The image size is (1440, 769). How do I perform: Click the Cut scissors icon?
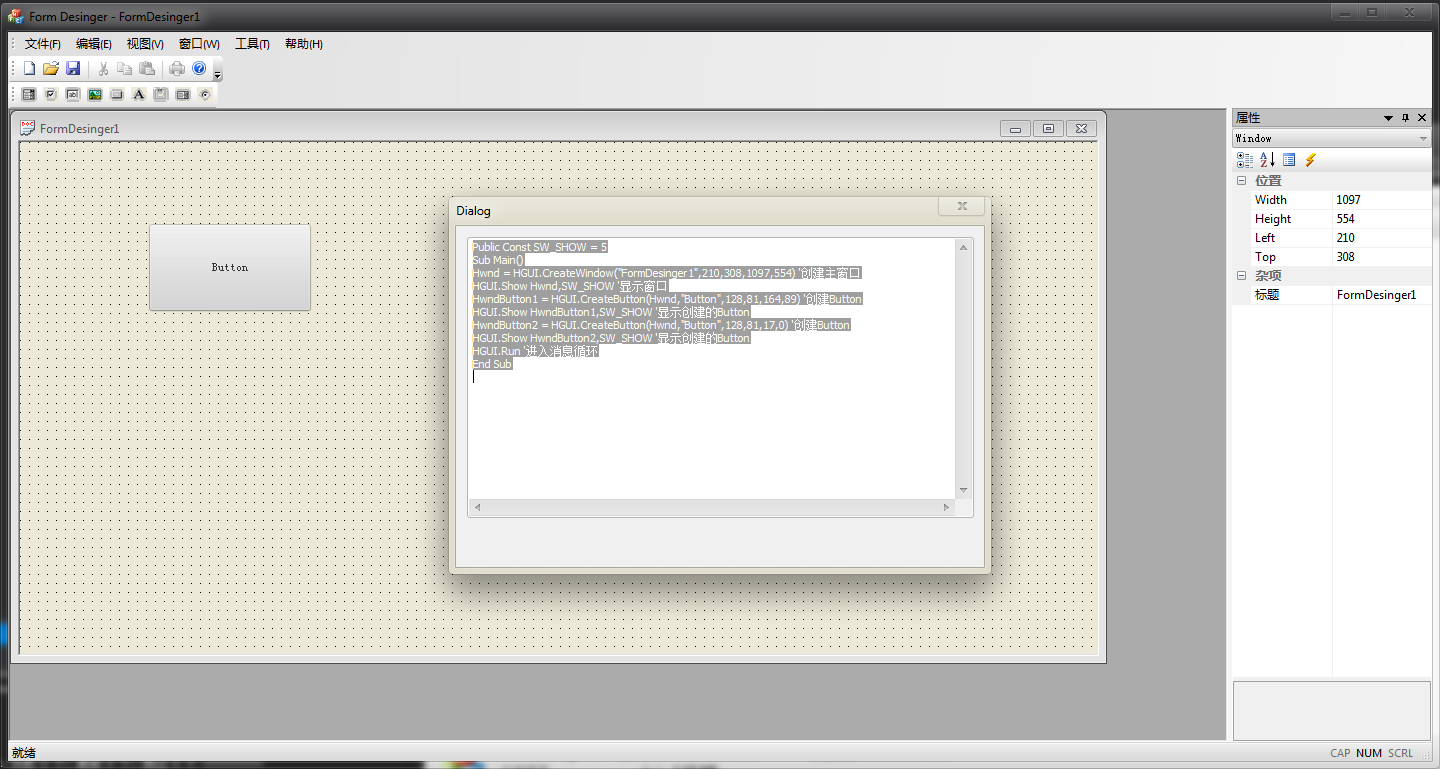102,69
